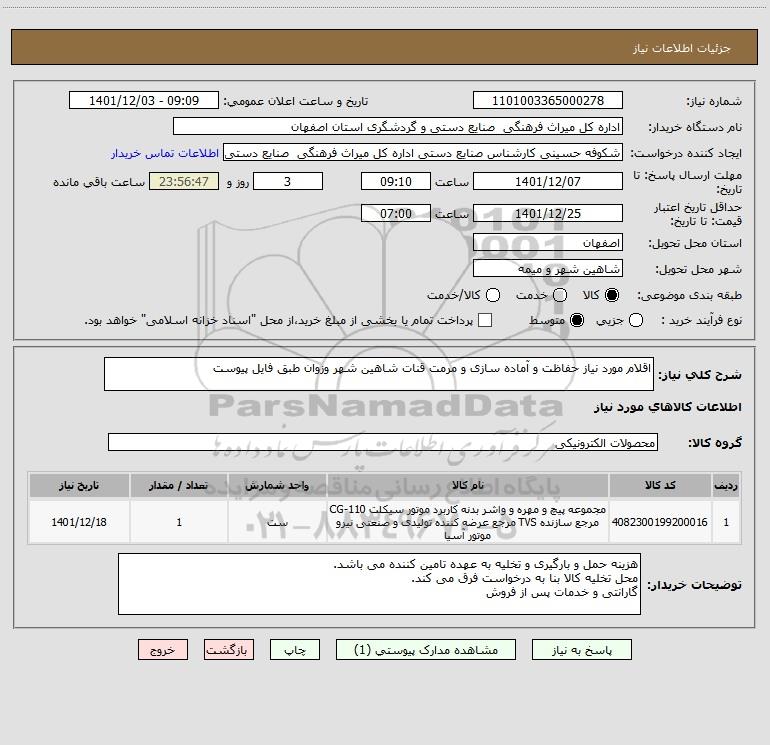Click the پاسخ به نیاز button
Image resolution: width=770 pixels, height=745 pixels.
(581, 650)
